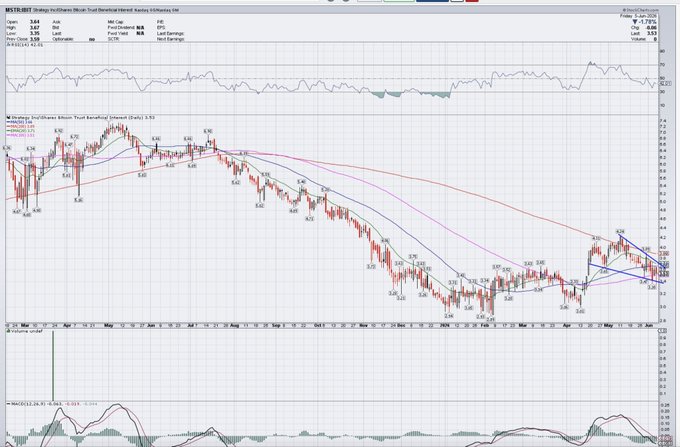Click the Chg -0.06 value
680x447 pixels.
point(651,27)
